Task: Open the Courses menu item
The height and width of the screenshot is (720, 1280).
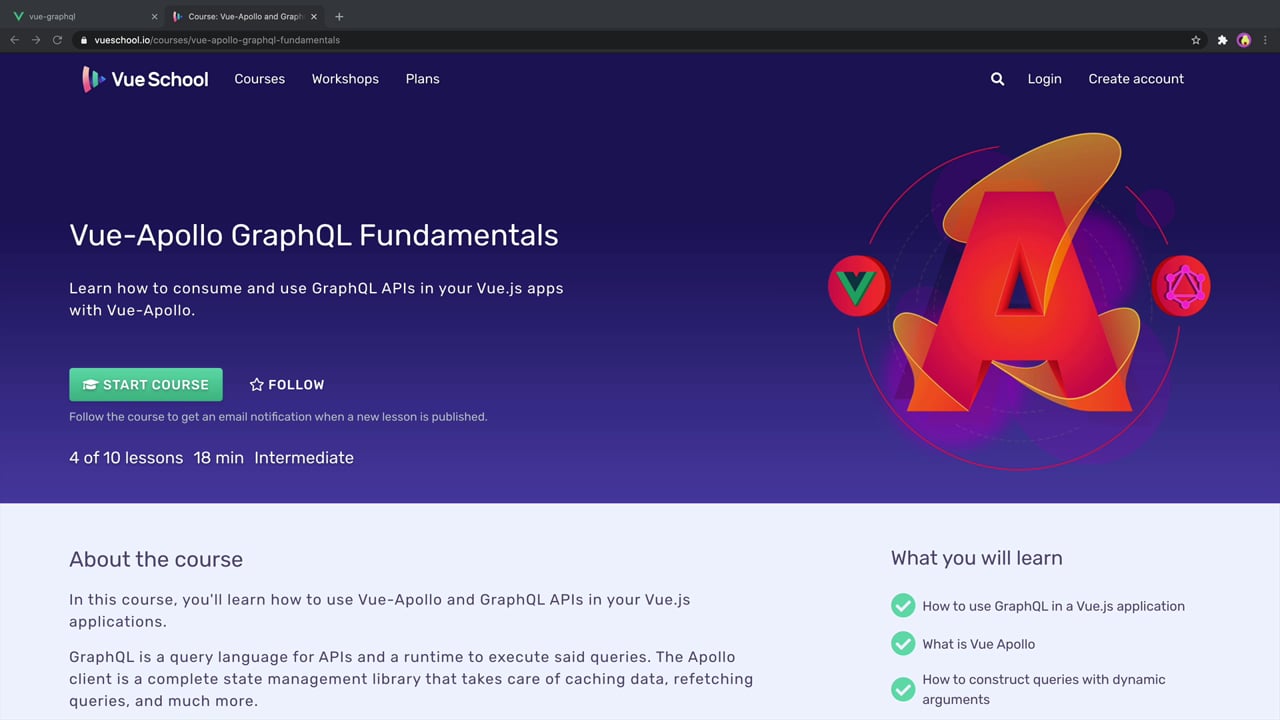Action: [x=260, y=79]
